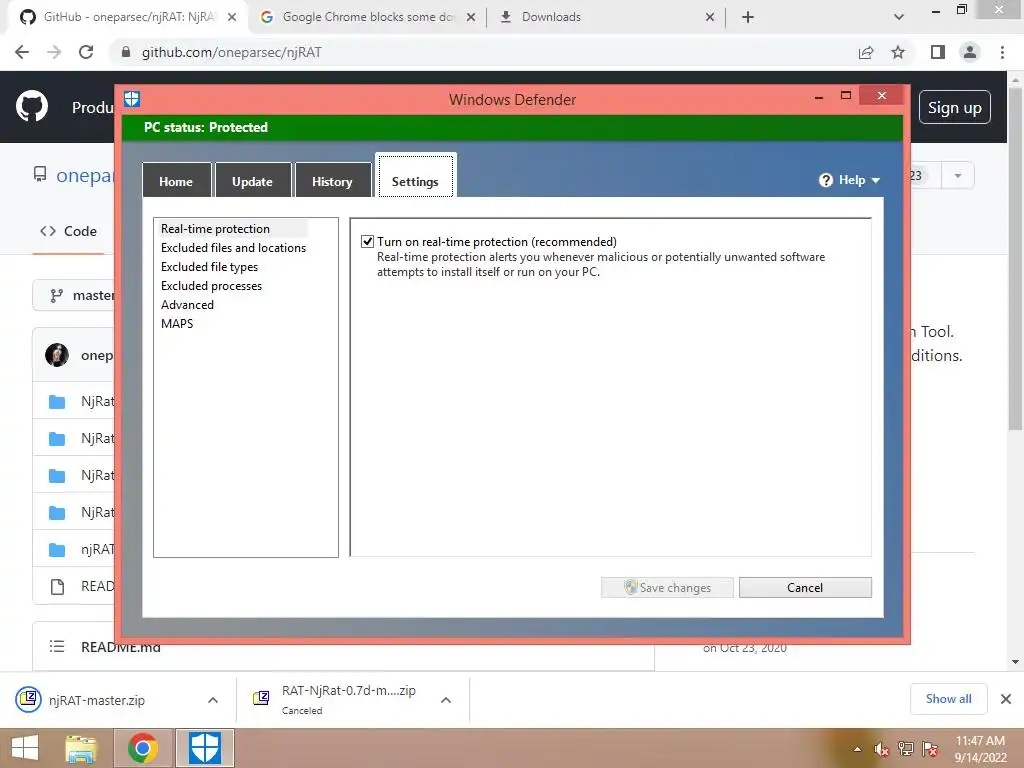Screen dimensions: 1024x768
Task: Open the njRAT lowercase folder icon
Action: click(57, 549)
